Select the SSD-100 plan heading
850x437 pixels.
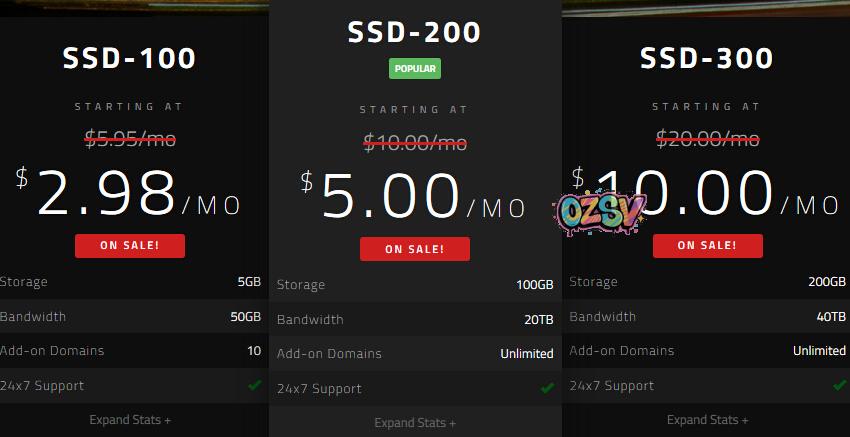130,58
